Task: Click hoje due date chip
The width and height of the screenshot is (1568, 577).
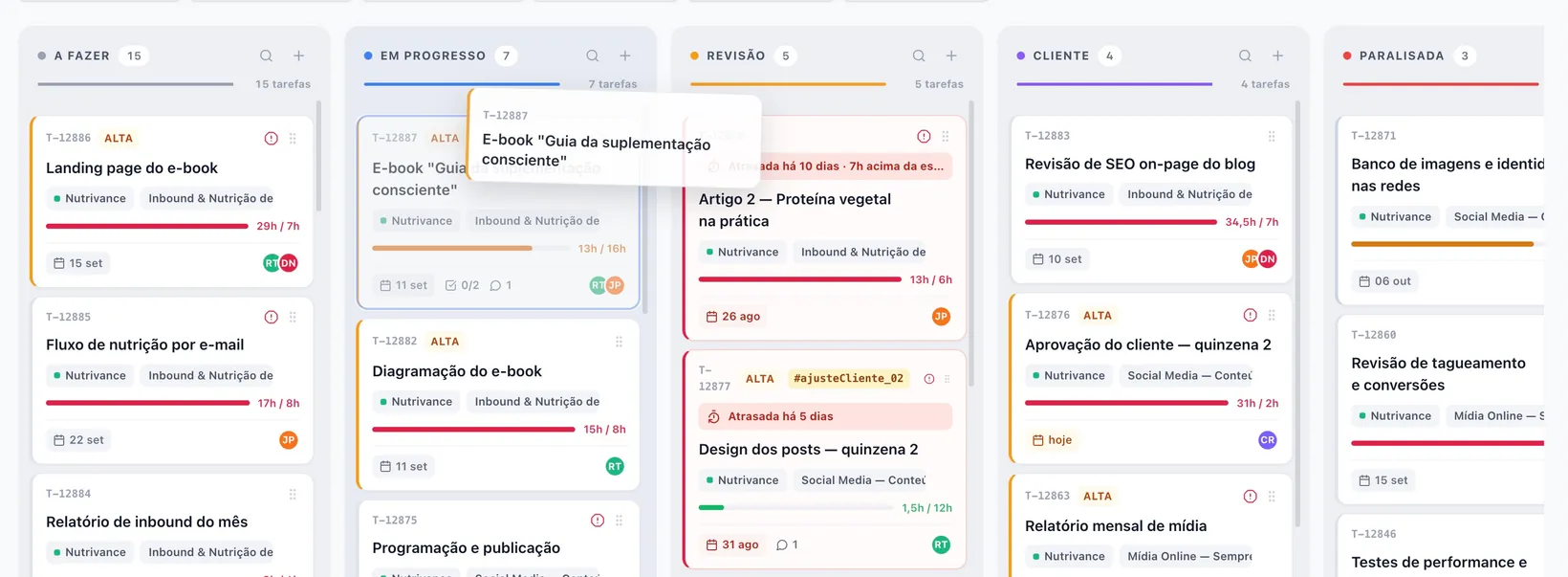Action: pyautogui.click(x=1052, y=440)
